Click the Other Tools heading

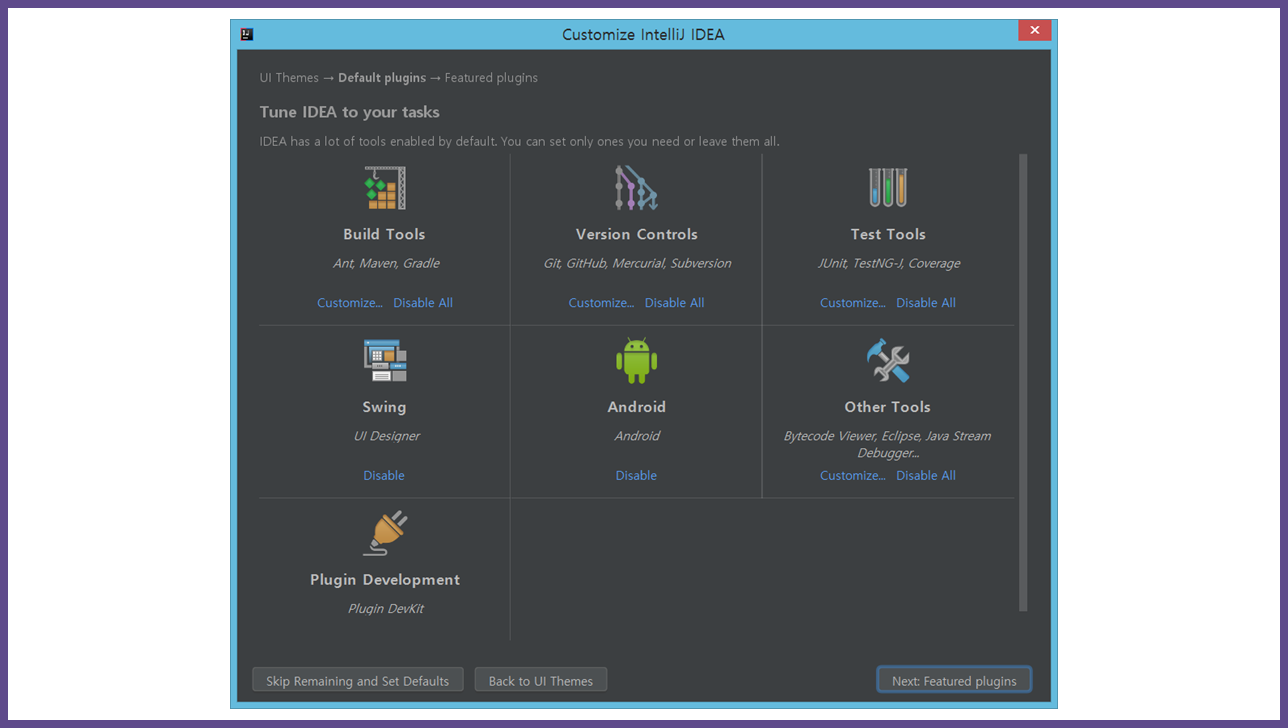point(888,407)
